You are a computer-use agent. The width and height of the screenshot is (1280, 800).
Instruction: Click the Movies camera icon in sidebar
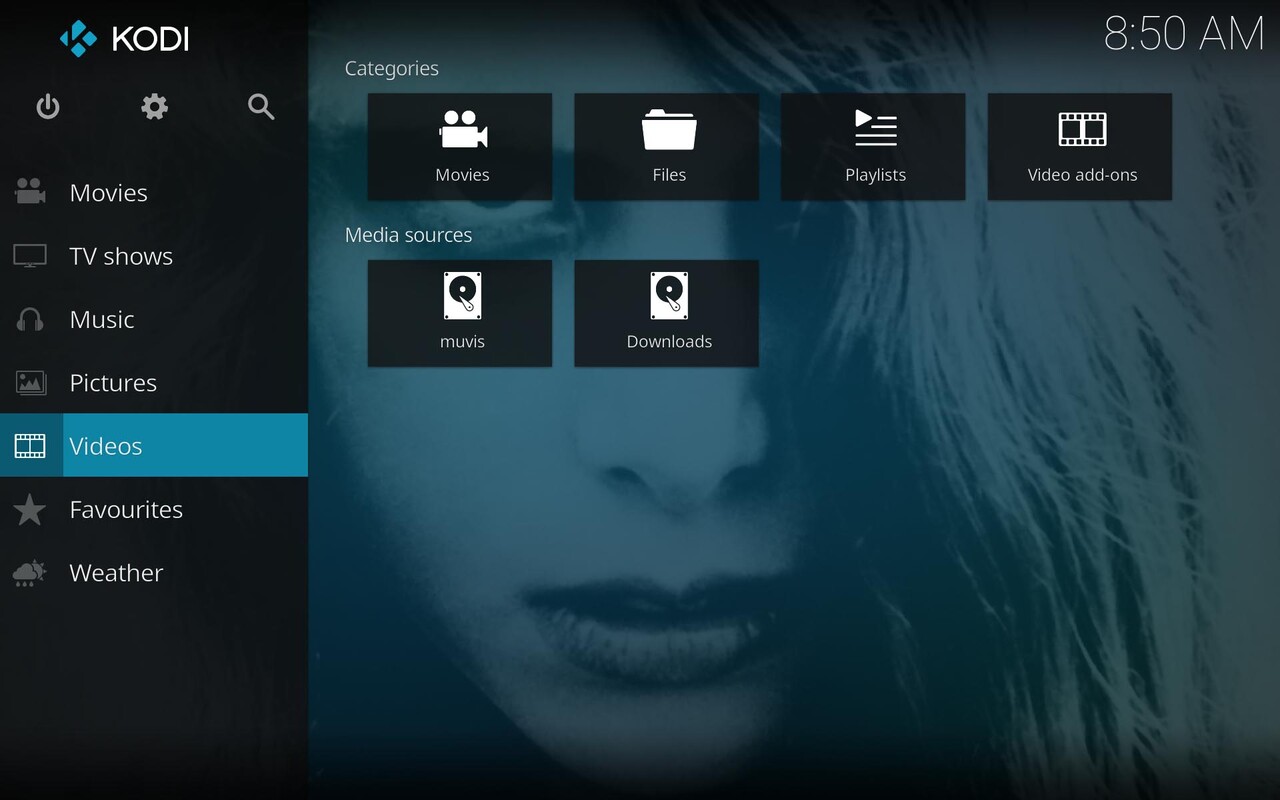click(30, 192)
